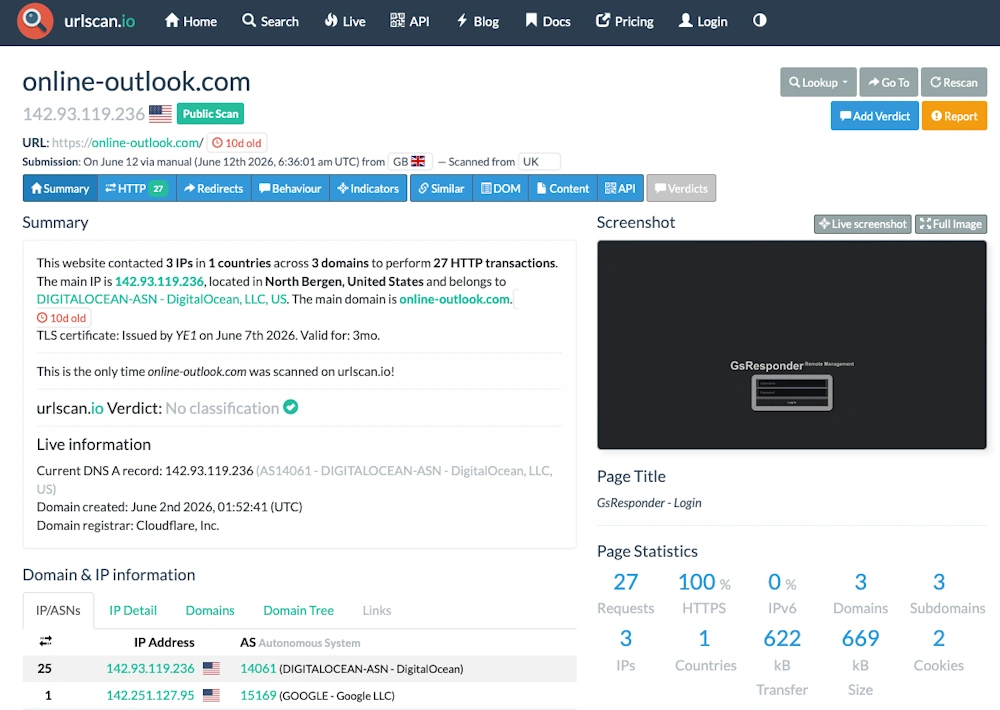Click the Go To button
Image resolution: width=1000 pixels, height=710 pixels.
(889, 82)
